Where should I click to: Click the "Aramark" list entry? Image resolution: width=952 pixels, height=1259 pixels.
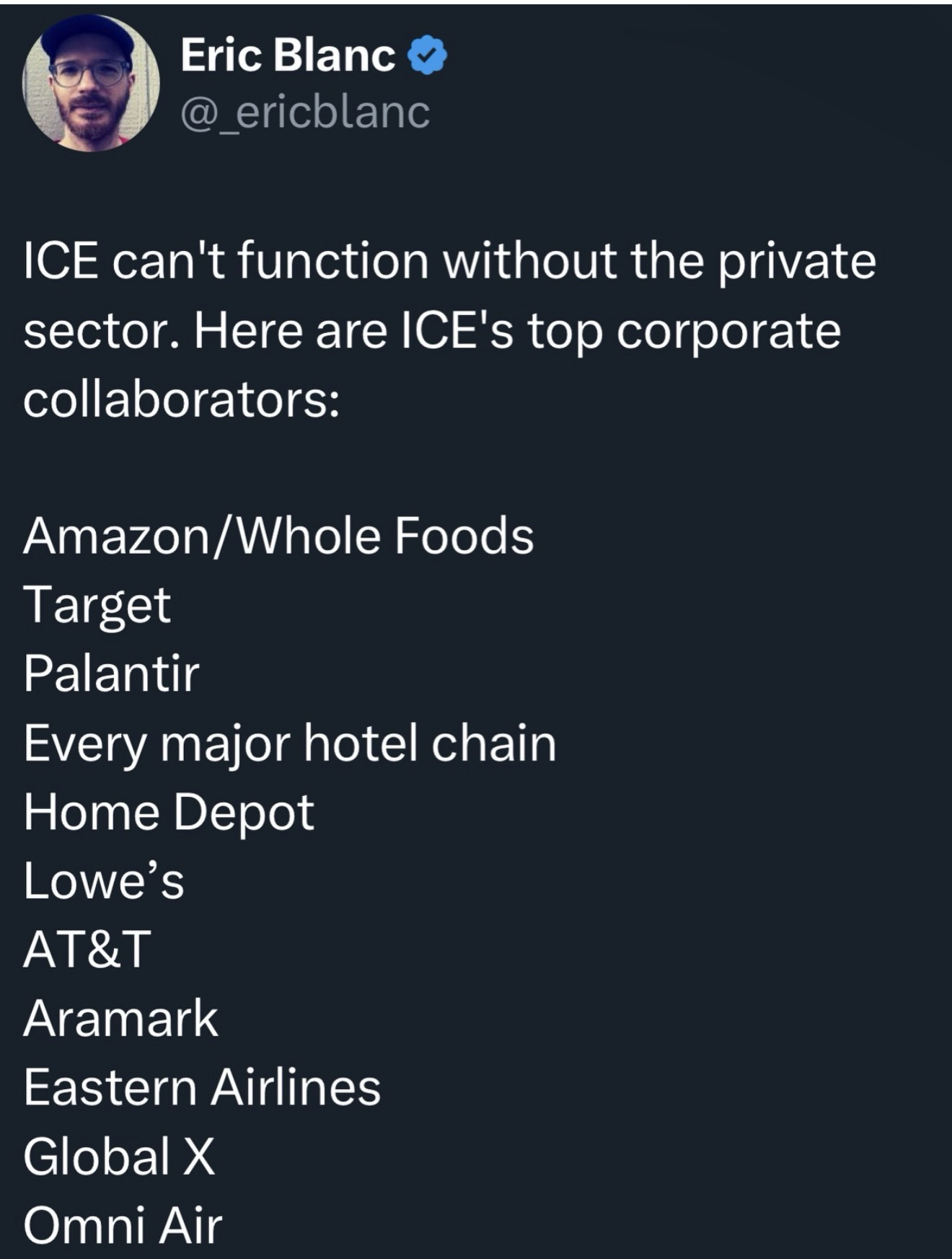120,1018
